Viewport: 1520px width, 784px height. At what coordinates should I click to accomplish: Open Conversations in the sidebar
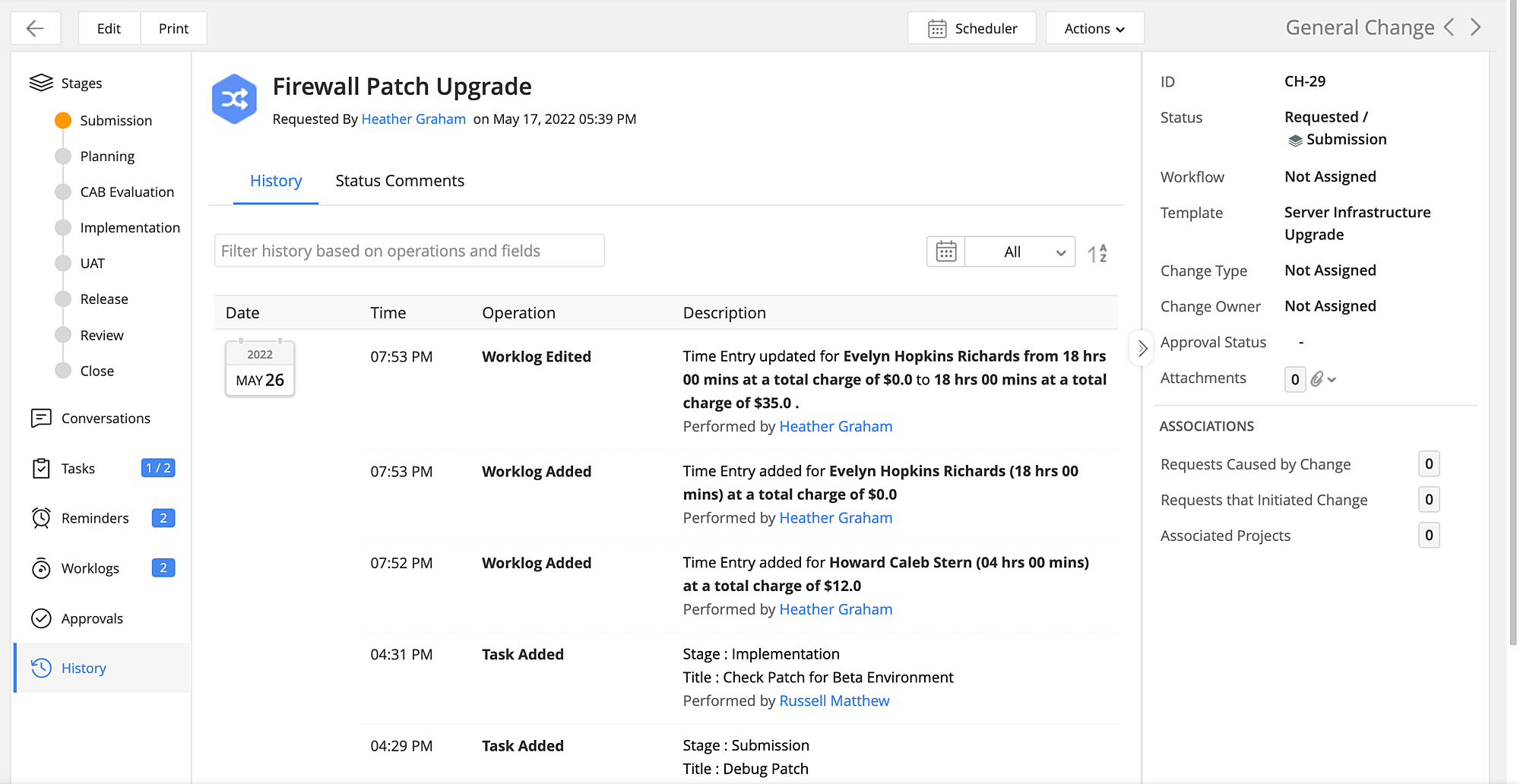pyautogui.click(x=106, y=419)
